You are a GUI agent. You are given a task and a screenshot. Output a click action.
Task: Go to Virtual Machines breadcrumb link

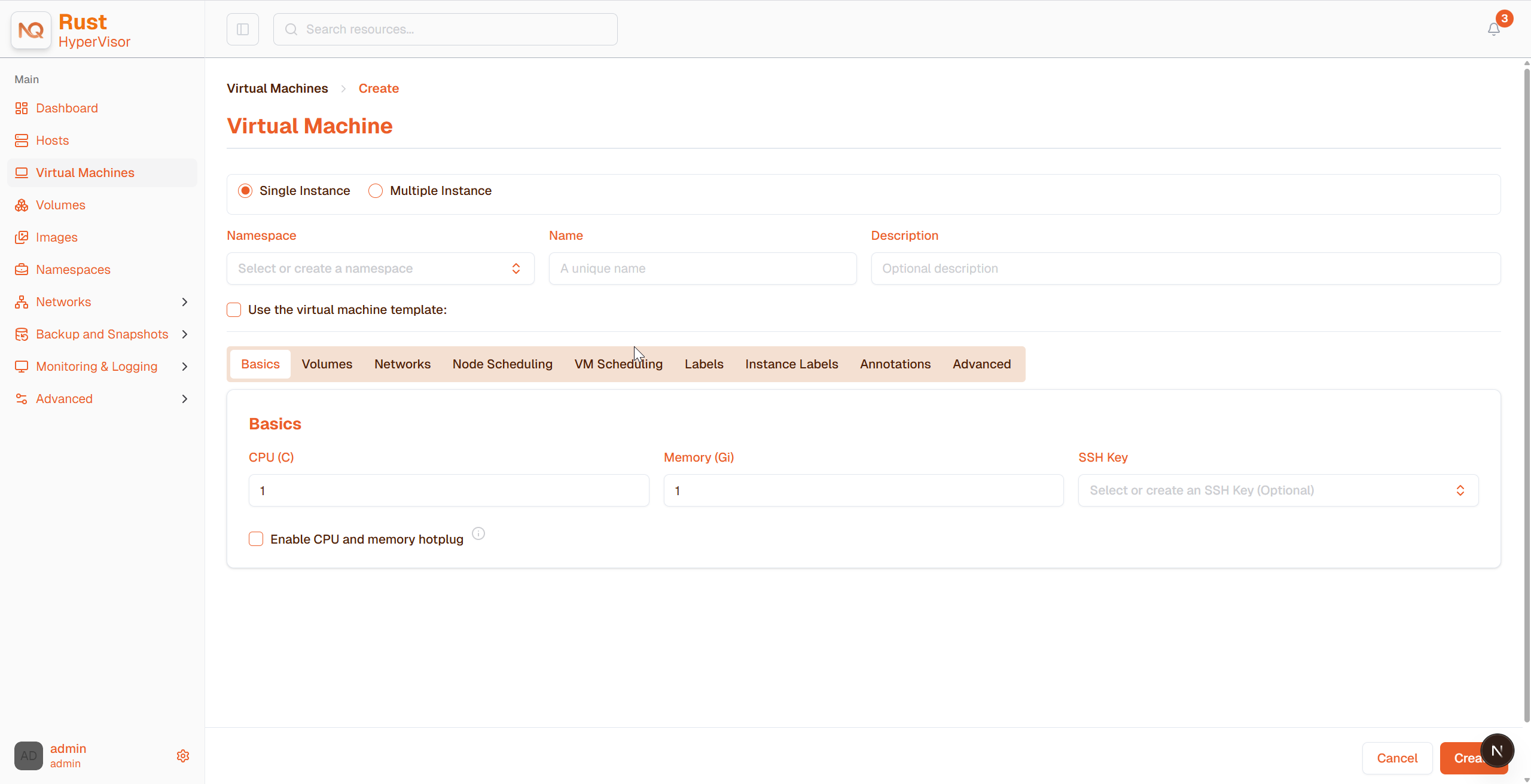pos(277,89)
